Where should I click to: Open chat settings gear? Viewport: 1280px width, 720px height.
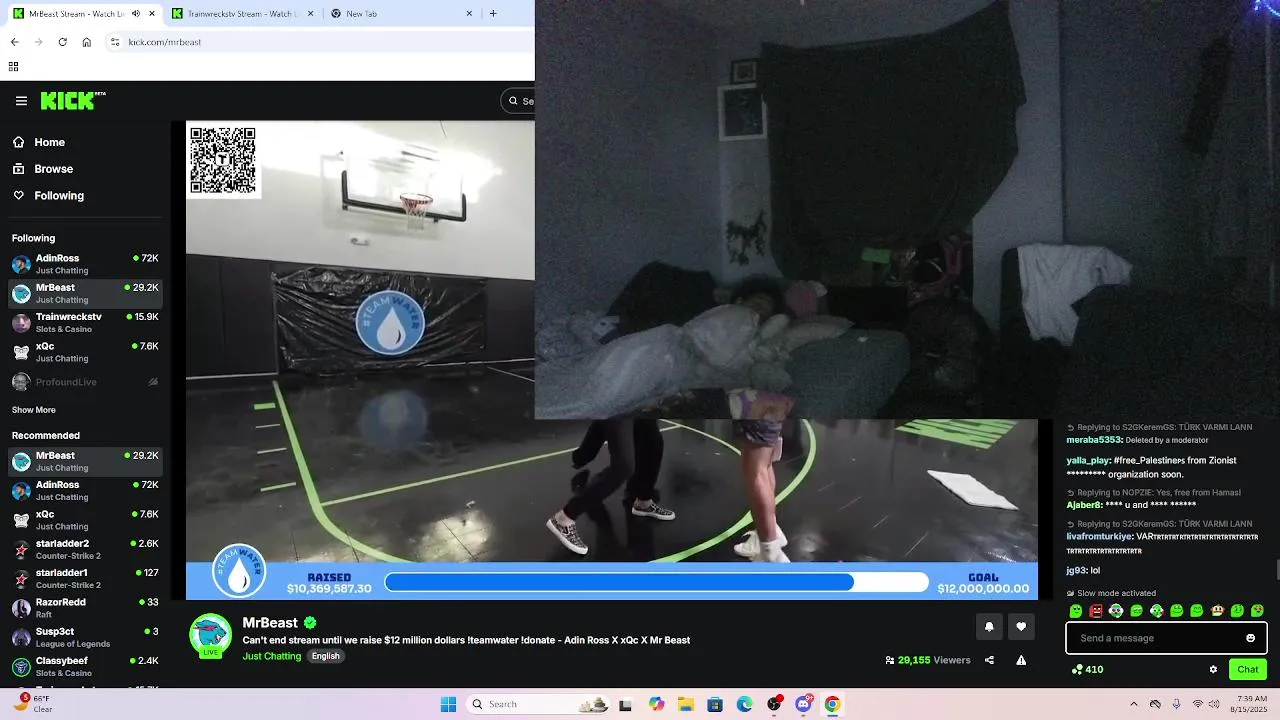[x=1213, y=670]
